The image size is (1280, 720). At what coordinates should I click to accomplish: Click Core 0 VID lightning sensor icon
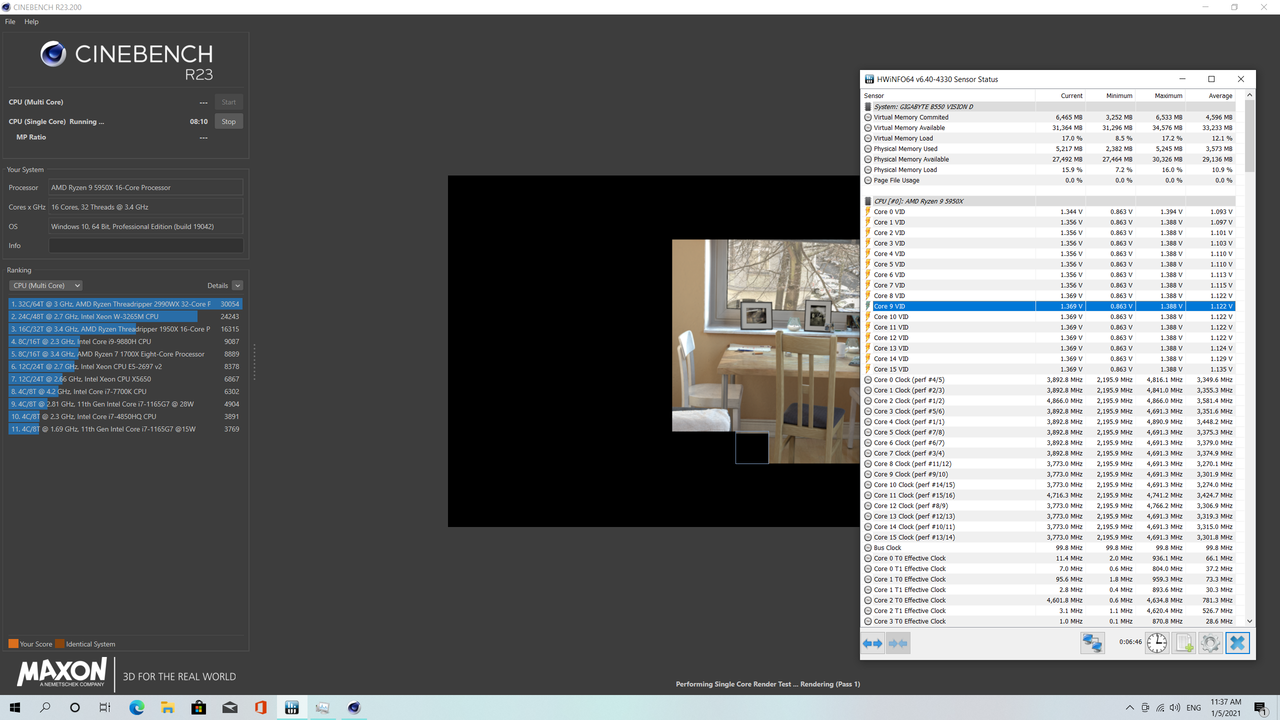pyautogui.click(x=868, y=212)
